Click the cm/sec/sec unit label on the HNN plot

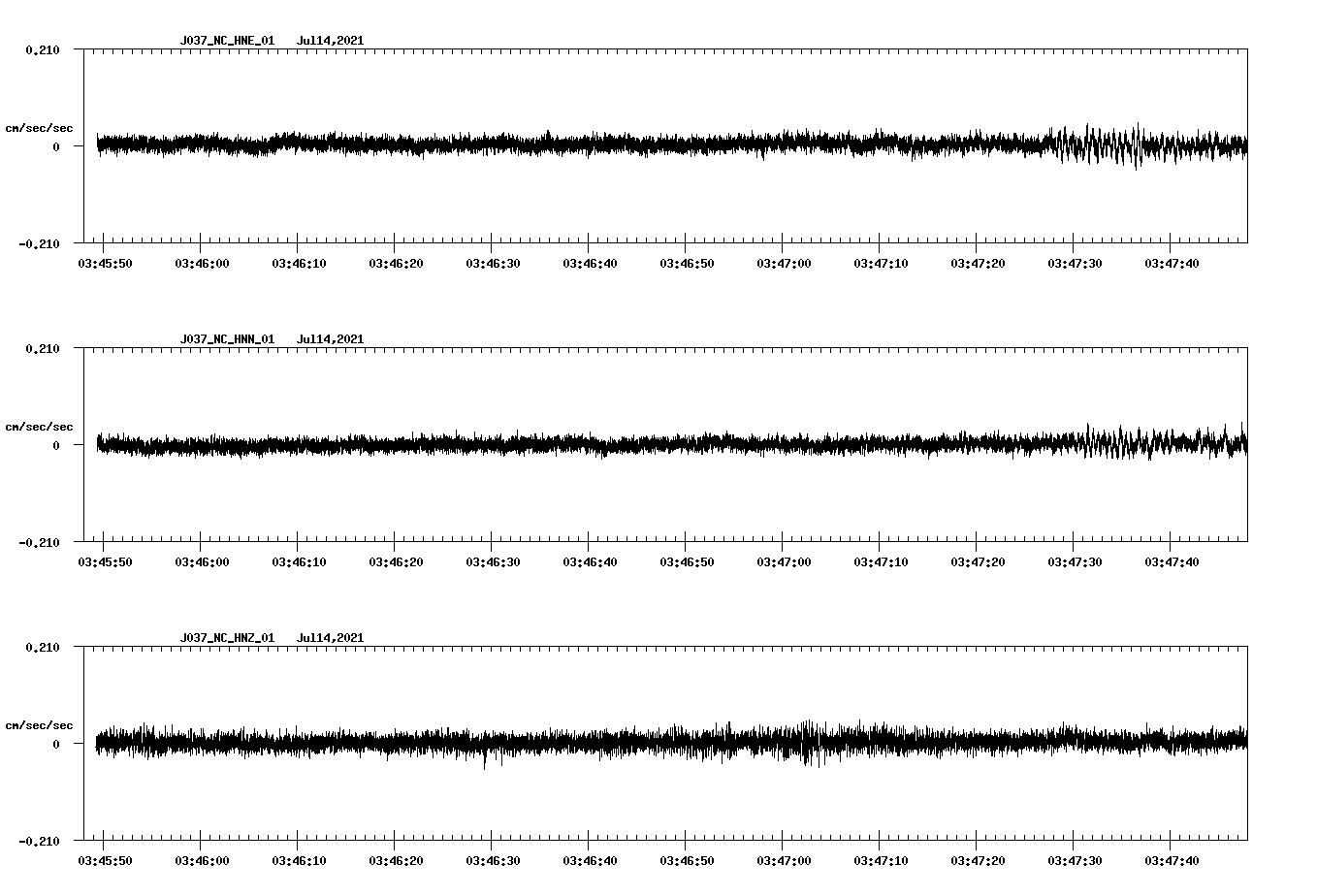tap(39, 427)
